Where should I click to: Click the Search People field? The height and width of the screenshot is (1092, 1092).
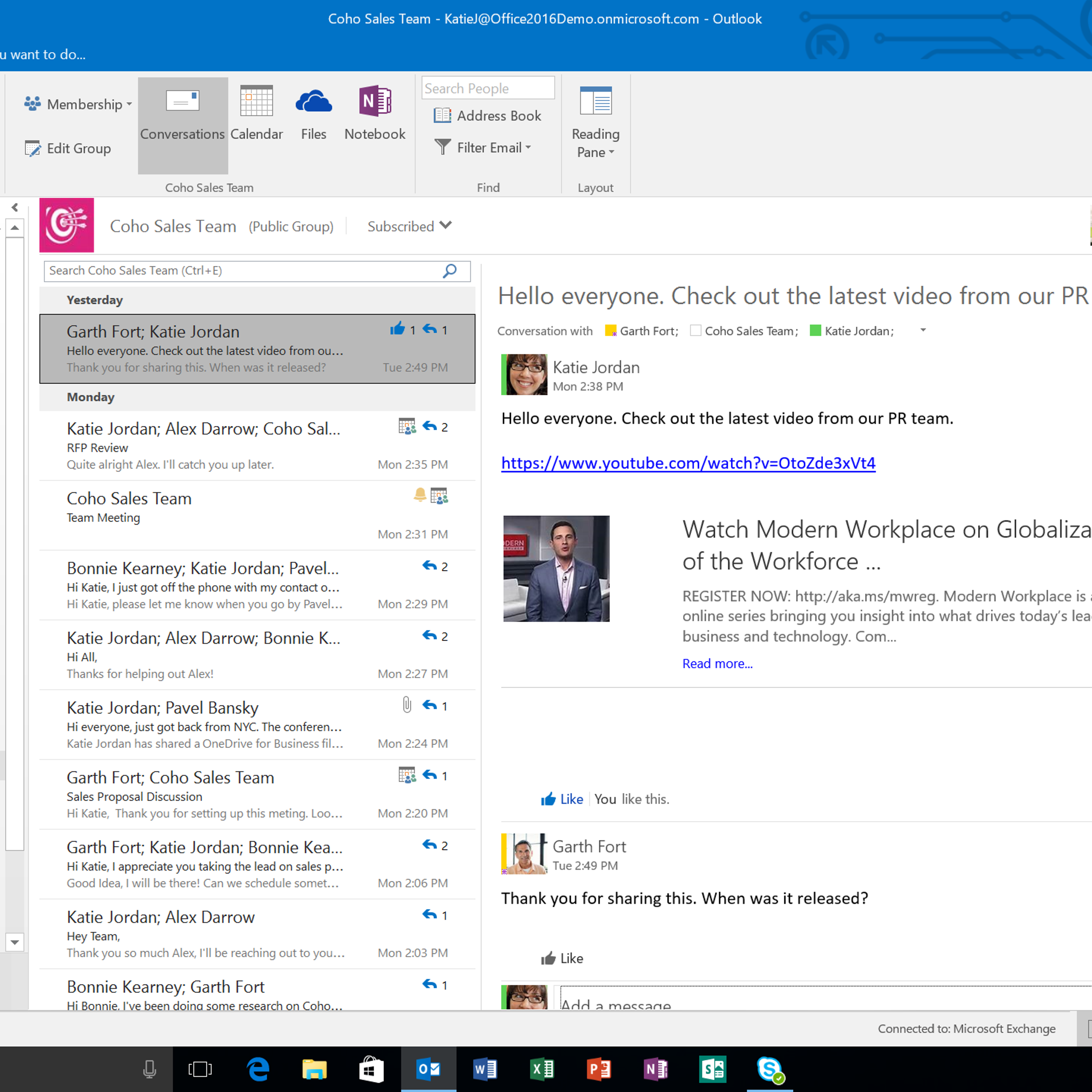(x=488, y=88)
